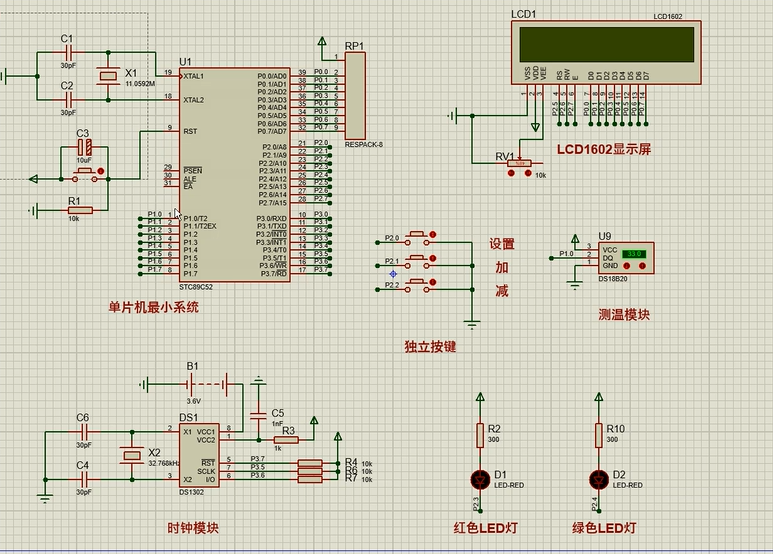
Task: Select crystal oscillator X1 at 11.0592M
Action: tap(105, 78)
